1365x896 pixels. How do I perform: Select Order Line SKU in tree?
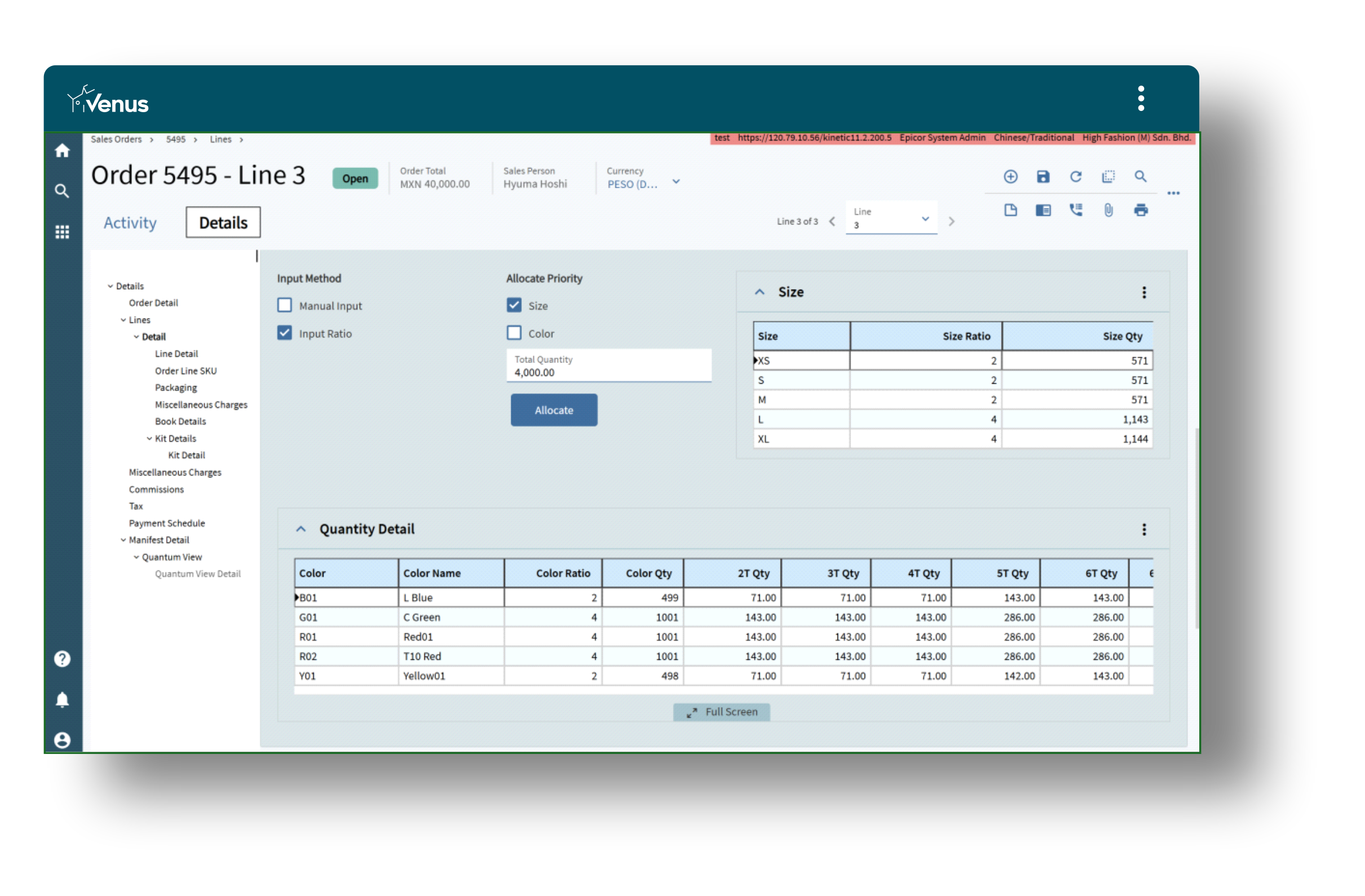tap(185, 371)
